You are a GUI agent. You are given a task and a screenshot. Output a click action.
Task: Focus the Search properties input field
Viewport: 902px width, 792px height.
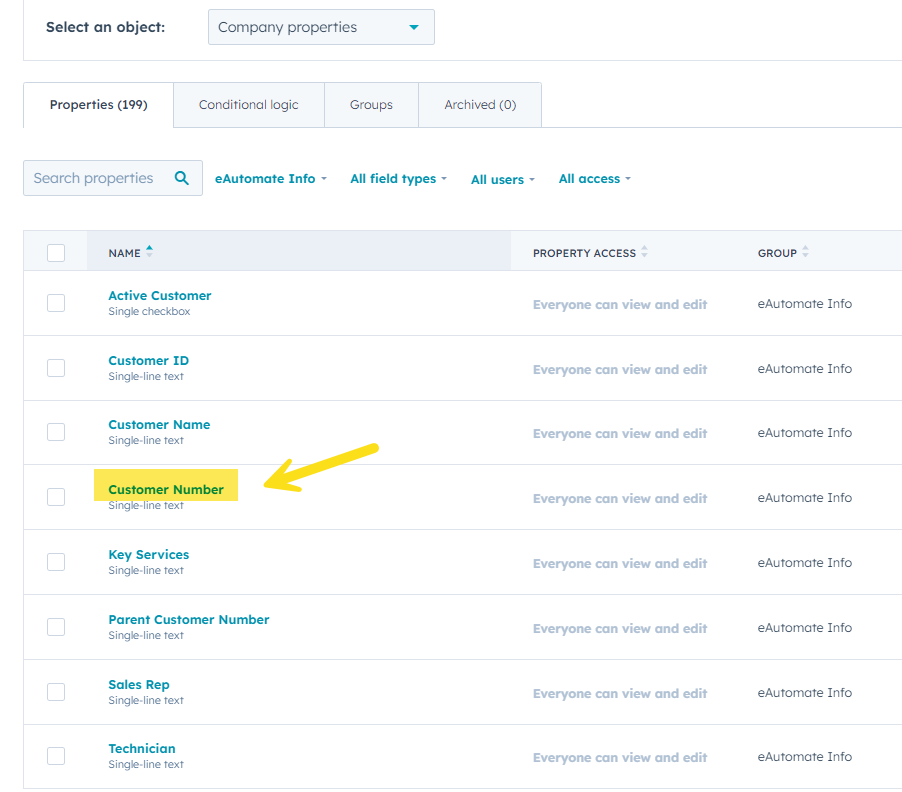[113, 178]
